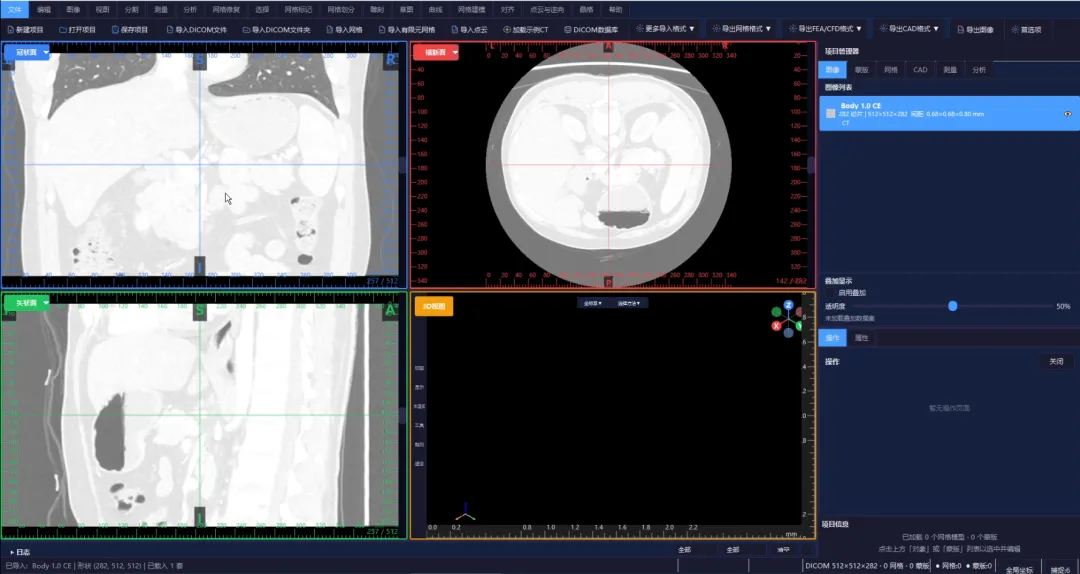Click 工具 item in 3D view sidebar

pyautogui.click(x=419, y=426)
